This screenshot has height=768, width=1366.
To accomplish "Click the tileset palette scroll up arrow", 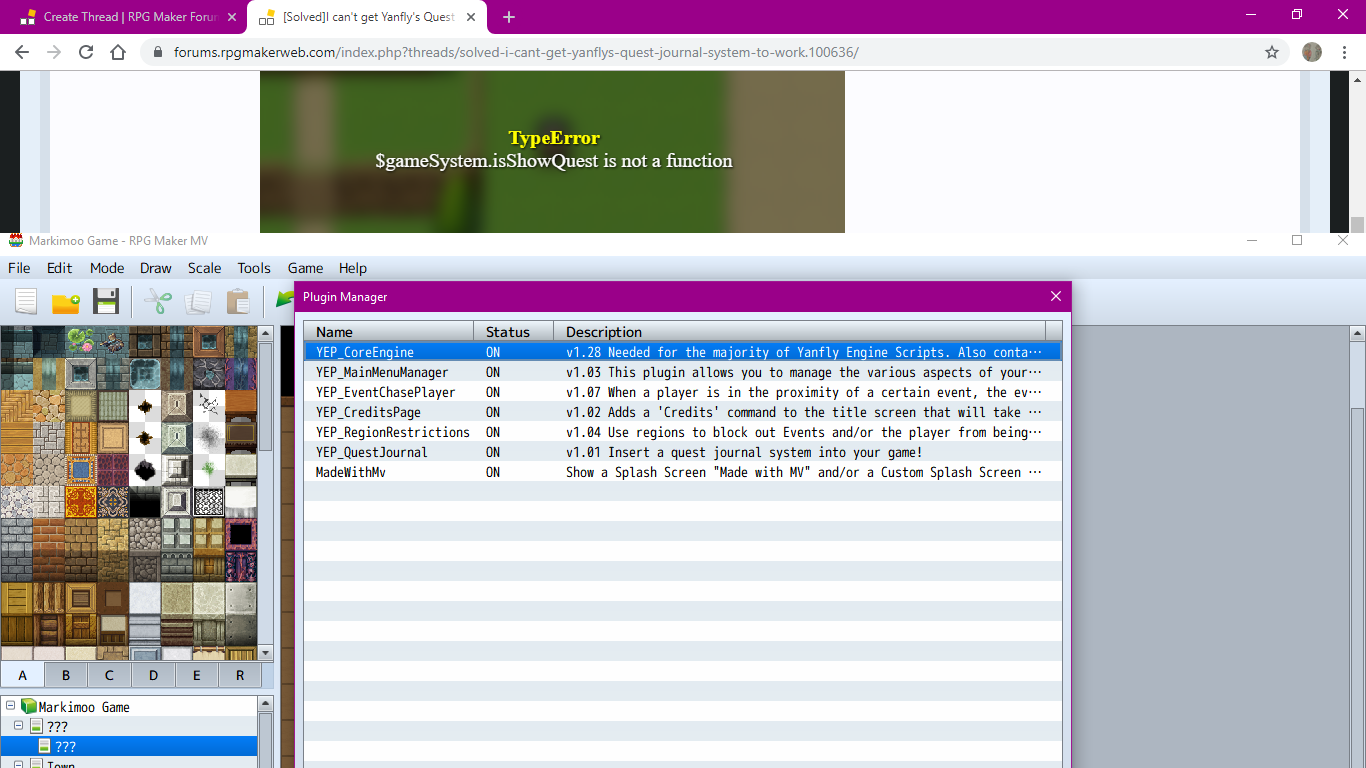I will point(265,333).
